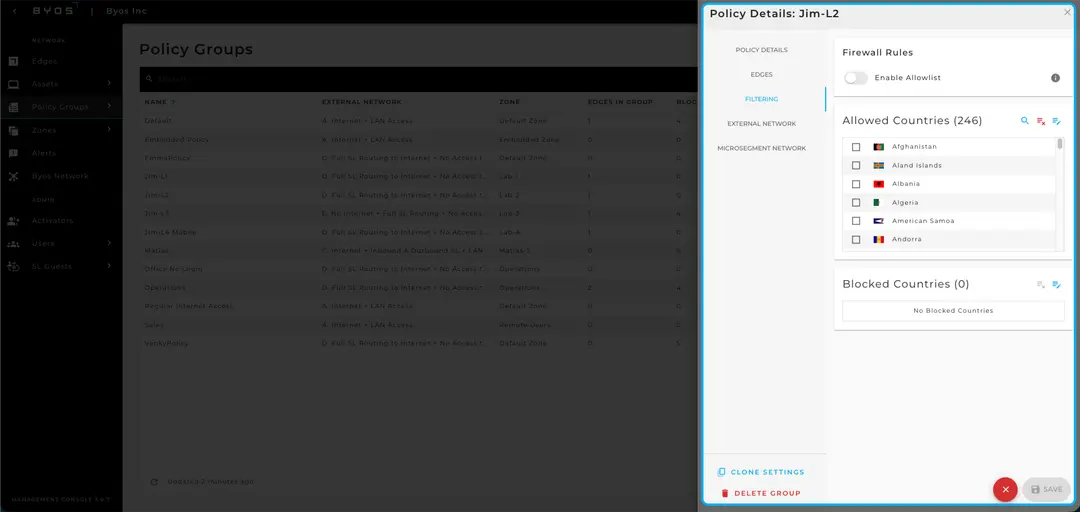Click the No Blocked Countries box

click(953, 311)
